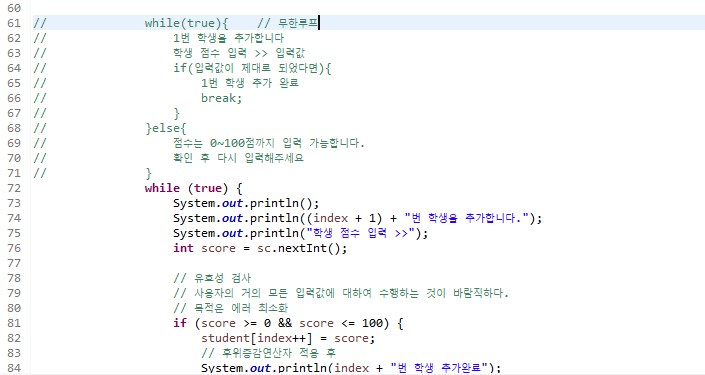Screen dimensions: 705x375
Task: Click 'true' keyword on line 72
Action: pyautogui.click(x=208, y=188)
